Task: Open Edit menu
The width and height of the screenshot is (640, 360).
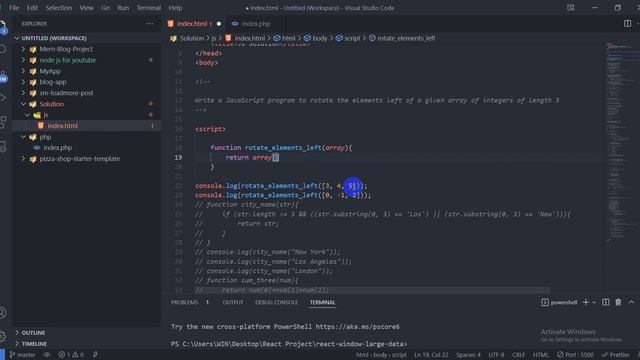Action: (32, 8)
